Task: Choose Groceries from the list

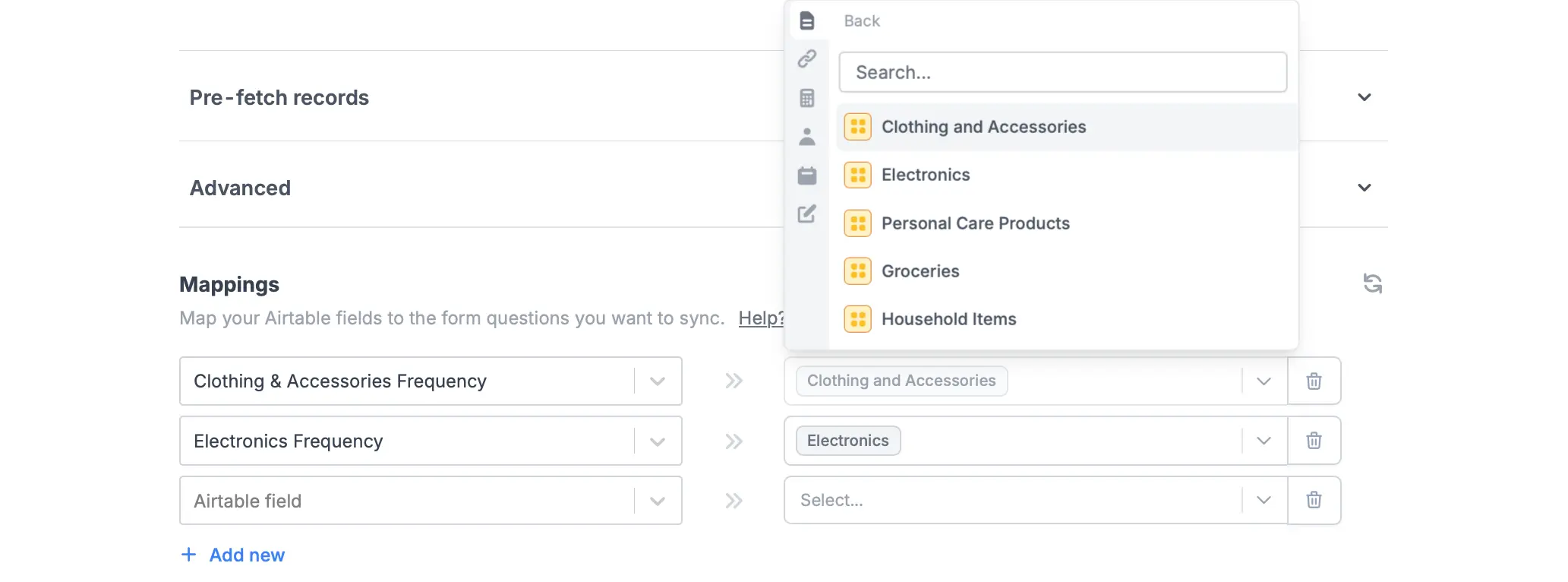Action: coord(1067,271)
